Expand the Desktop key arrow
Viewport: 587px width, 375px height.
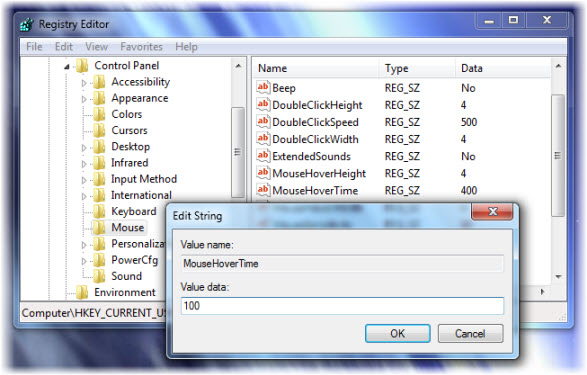pyautogui.click(x=84, y=147)
